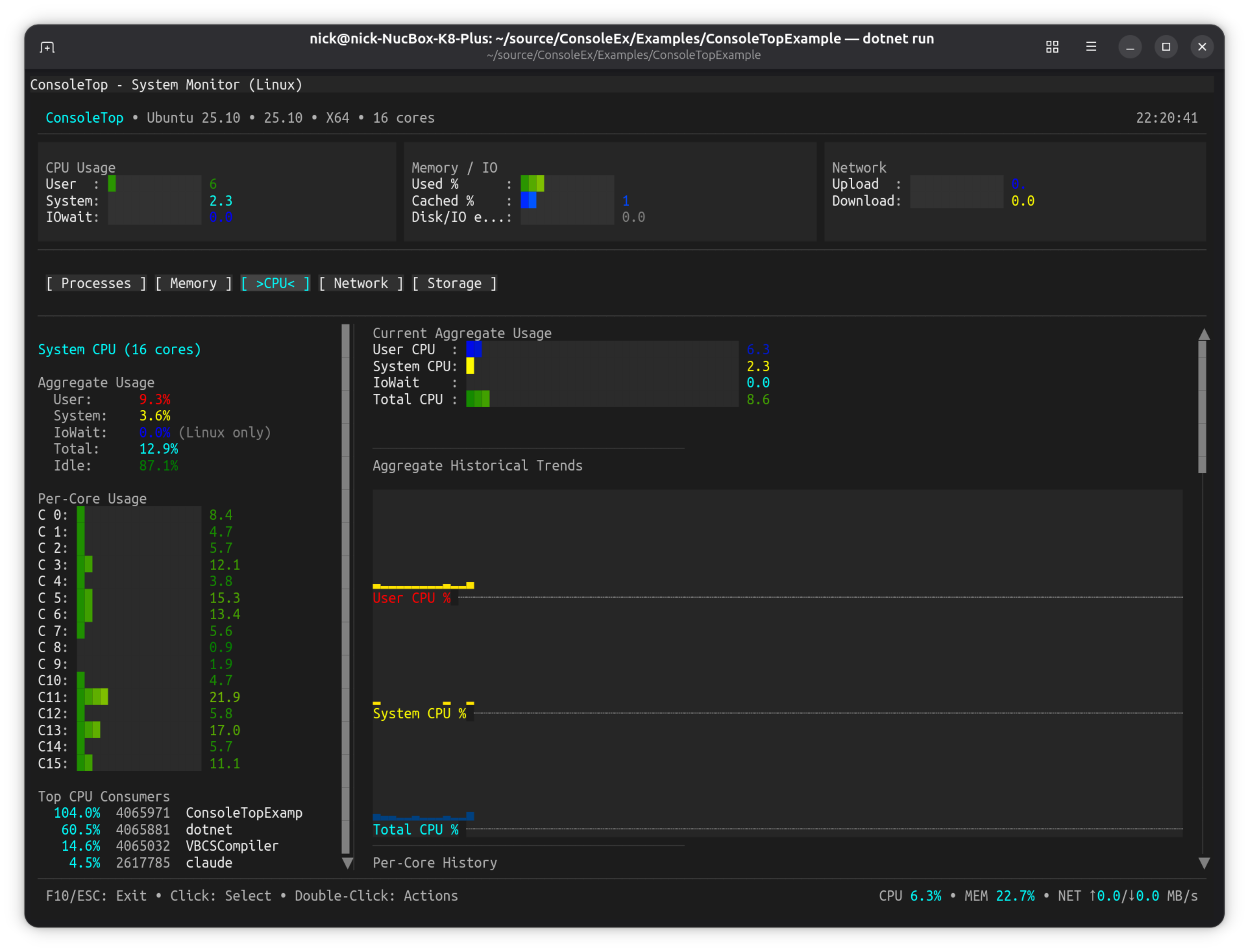The height and width of the screenshot is (952, 1249).
Task: Click the down arrow on the right scrollbar
Action: click(x=1204, y=863)
